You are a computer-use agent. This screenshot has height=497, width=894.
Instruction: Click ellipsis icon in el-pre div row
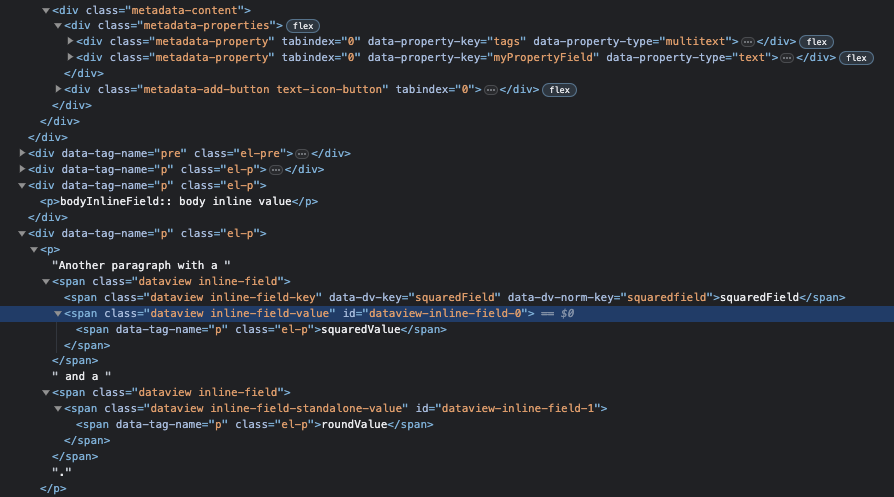click(302, 153)
